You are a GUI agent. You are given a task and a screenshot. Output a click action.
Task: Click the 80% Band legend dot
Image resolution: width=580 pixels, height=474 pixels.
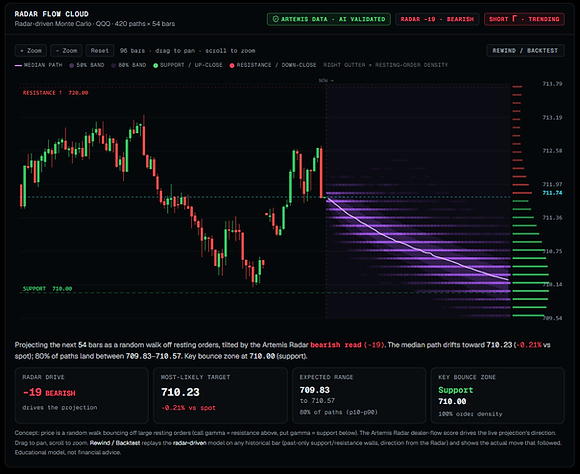pyautogui.click(x=114, y=65)
